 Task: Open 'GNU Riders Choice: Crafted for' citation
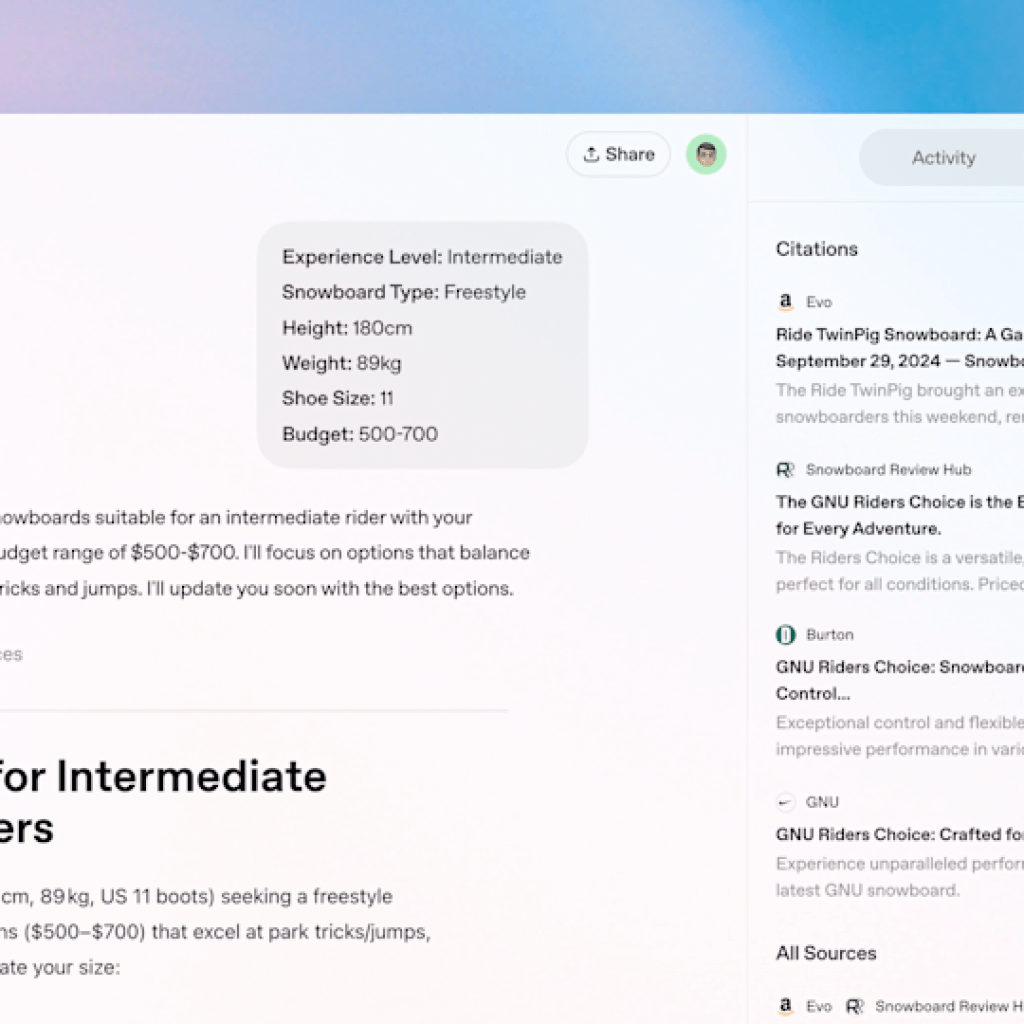point(899,834)
